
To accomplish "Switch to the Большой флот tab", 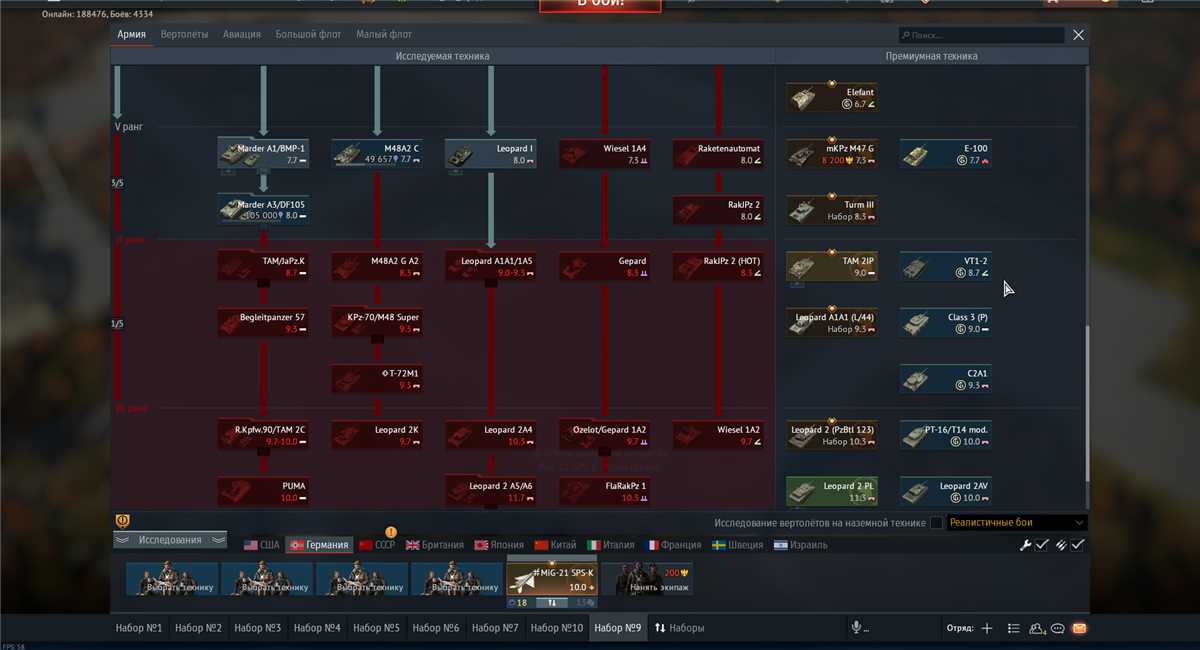I will tap(308, 34).
